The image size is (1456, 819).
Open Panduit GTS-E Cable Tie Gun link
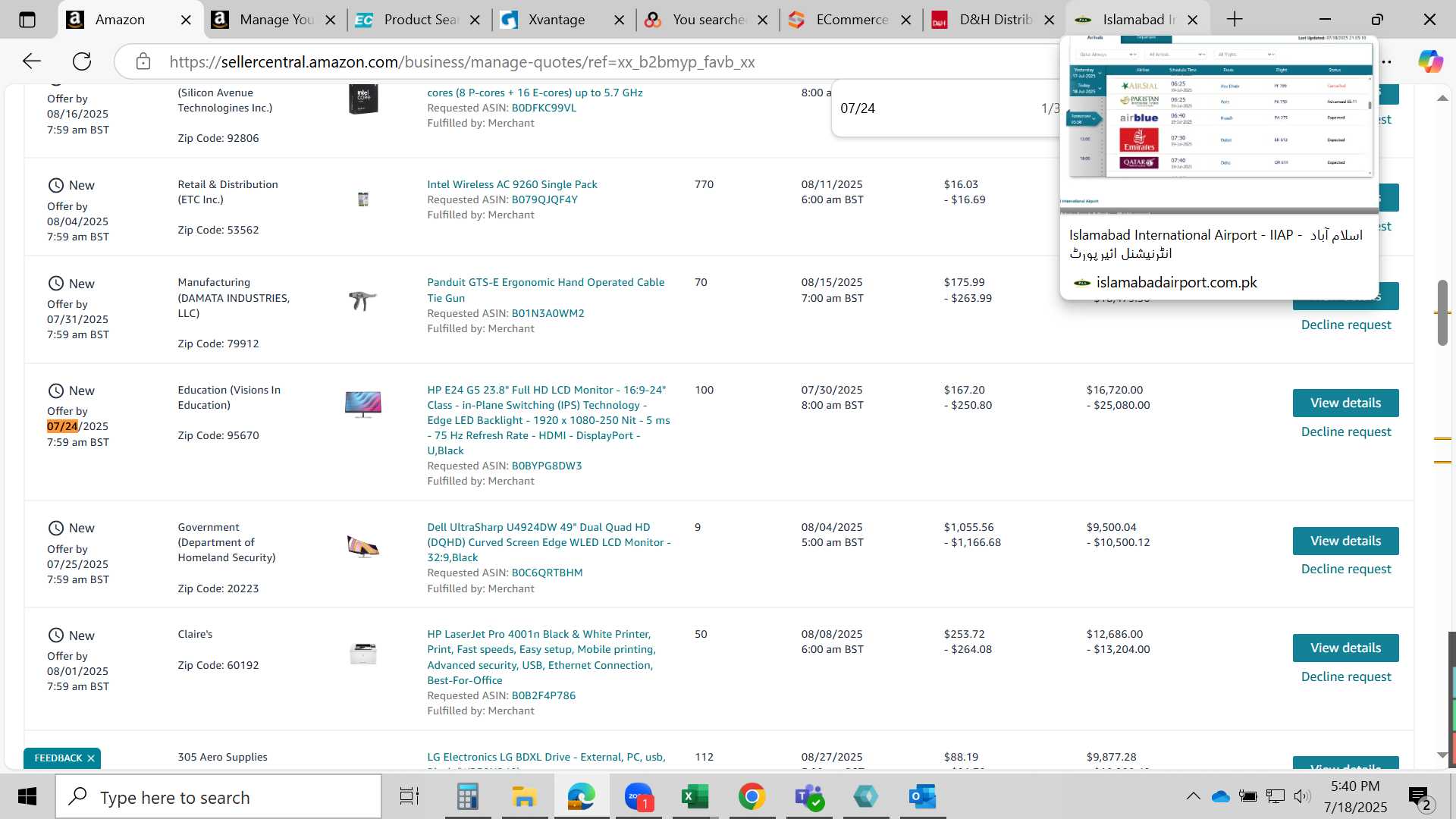click(545, 290)
